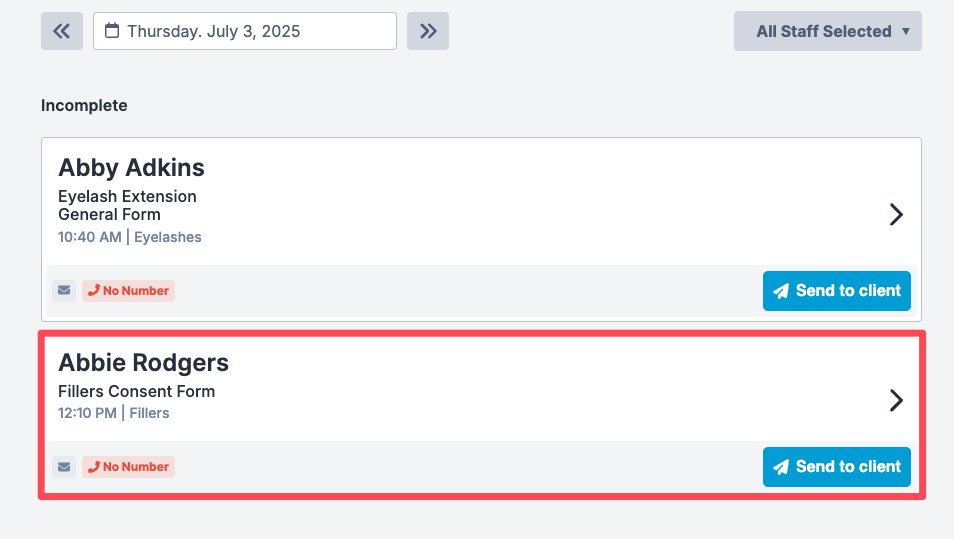Advance to next day with double-right arrows

(x=428, y=31)
